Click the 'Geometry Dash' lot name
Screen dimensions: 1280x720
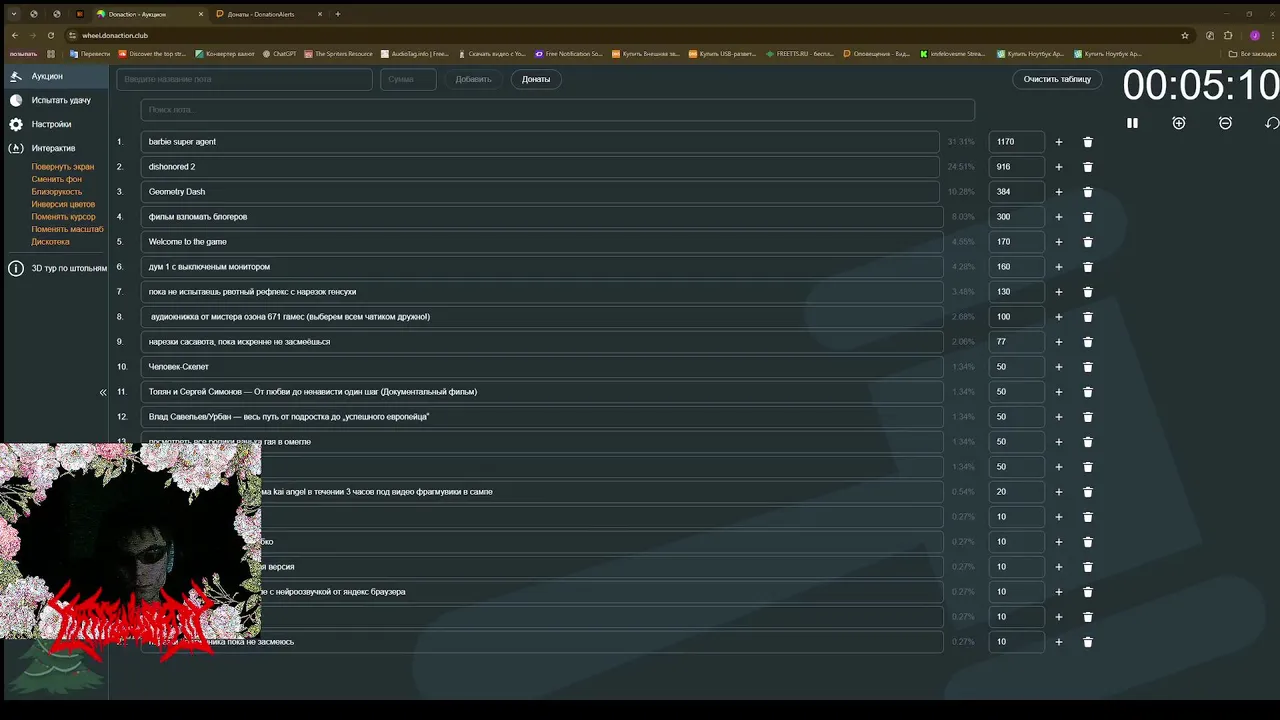coord(540,192)
